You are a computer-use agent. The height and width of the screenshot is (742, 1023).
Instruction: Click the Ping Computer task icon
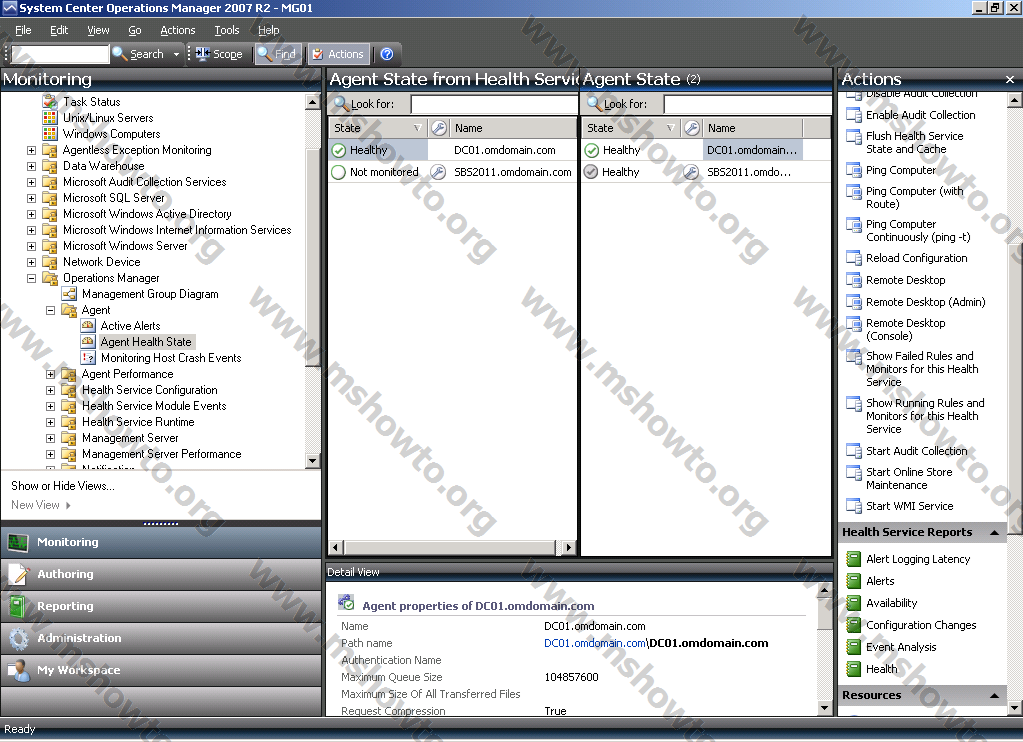coord(853,170)
